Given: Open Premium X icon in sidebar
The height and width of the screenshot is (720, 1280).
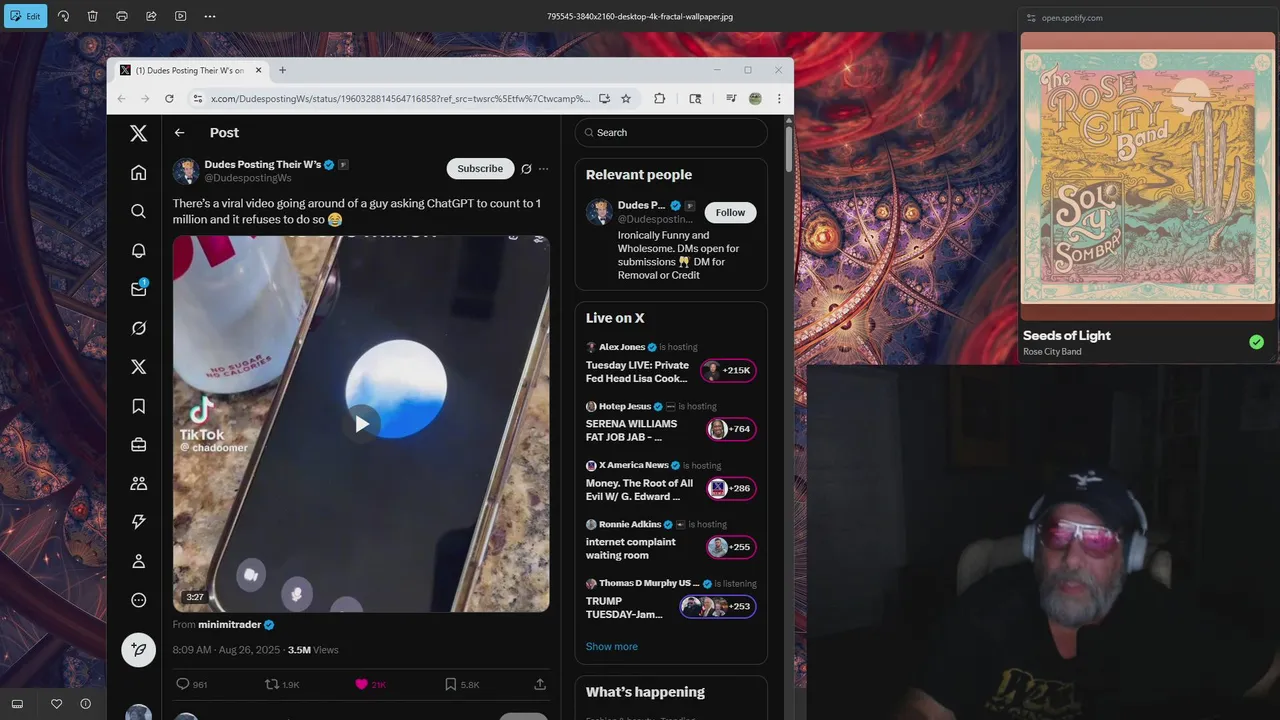Looking at the screenshot, I should pos(139,367).
